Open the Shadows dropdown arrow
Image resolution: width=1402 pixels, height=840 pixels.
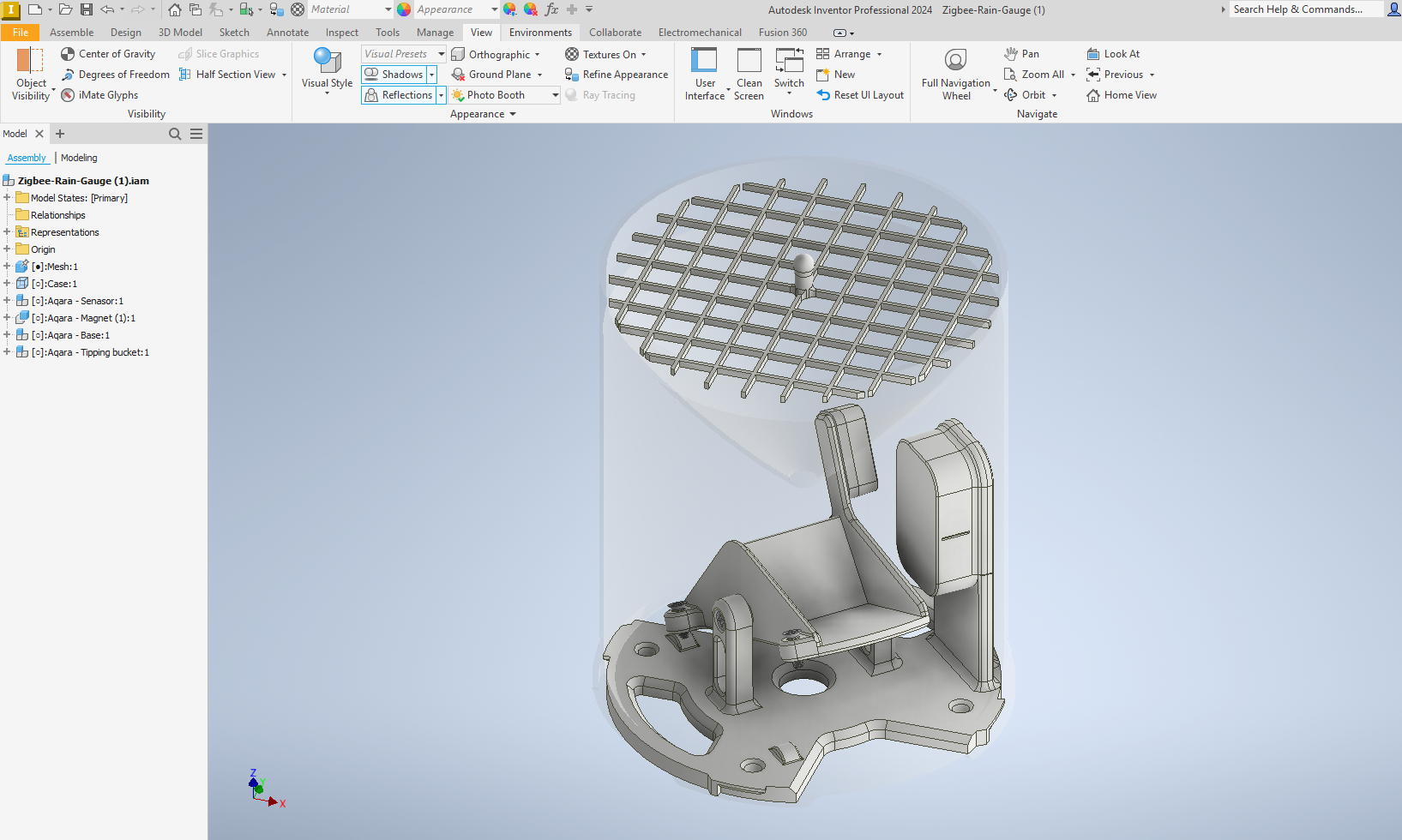432,75
